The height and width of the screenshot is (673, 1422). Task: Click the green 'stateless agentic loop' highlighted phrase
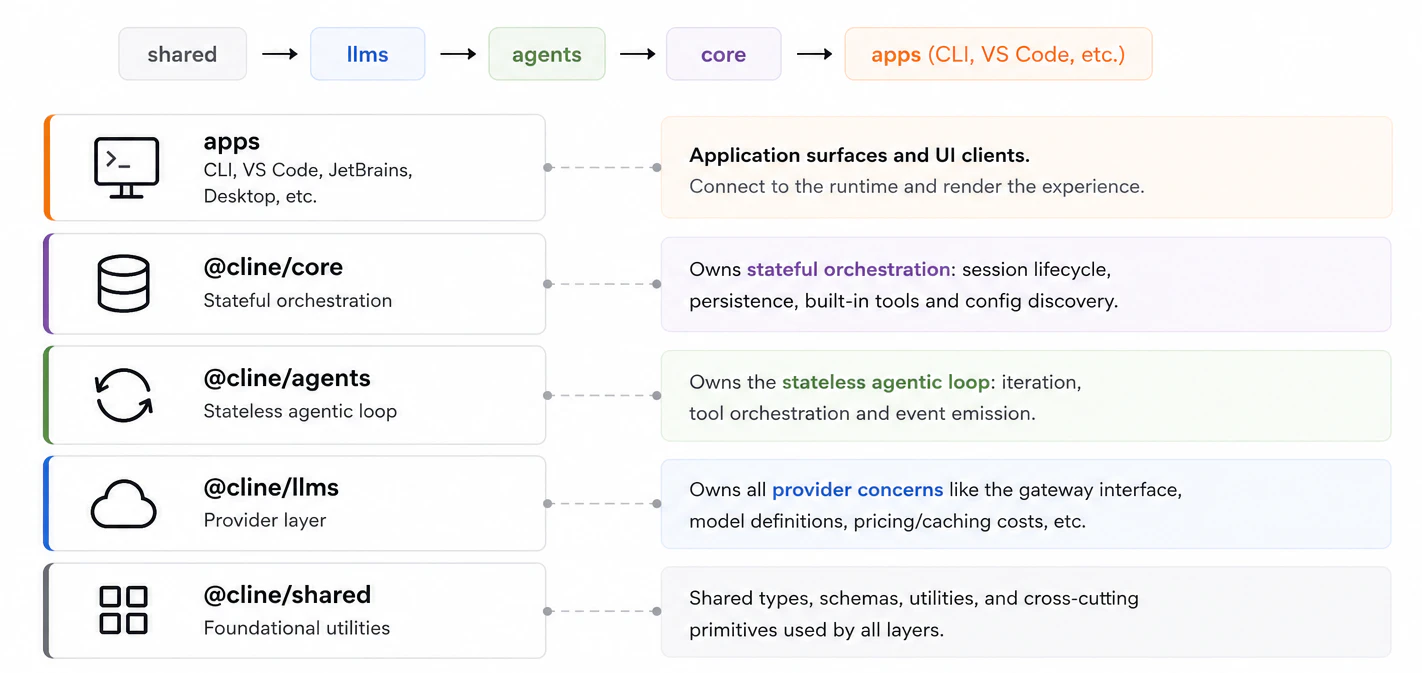885,382
